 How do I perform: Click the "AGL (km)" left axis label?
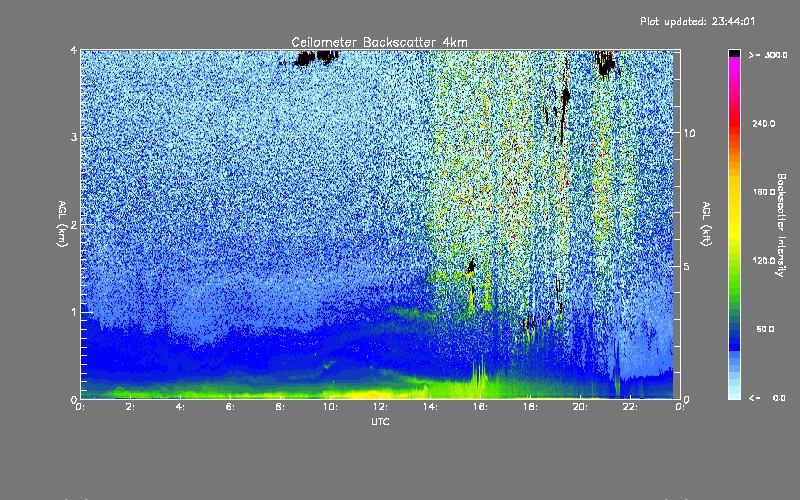(62, 224)
